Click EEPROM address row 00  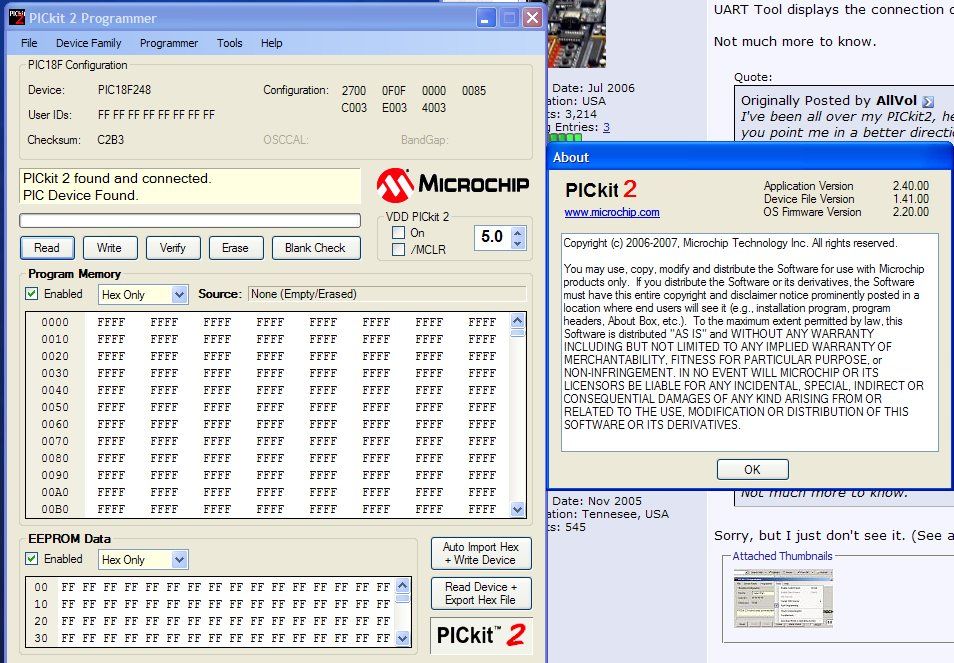coord(41,587)
